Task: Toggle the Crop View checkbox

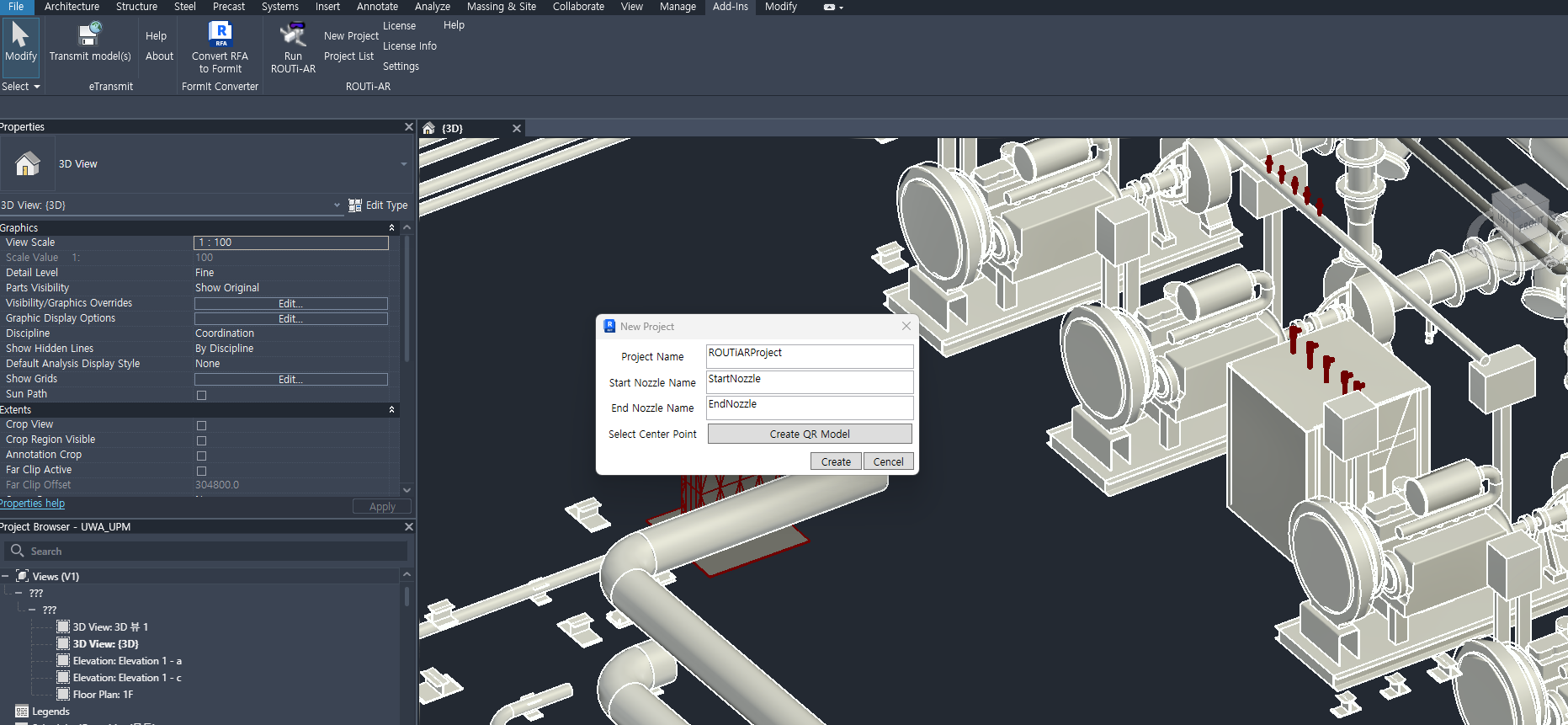Action: point(201,425)
